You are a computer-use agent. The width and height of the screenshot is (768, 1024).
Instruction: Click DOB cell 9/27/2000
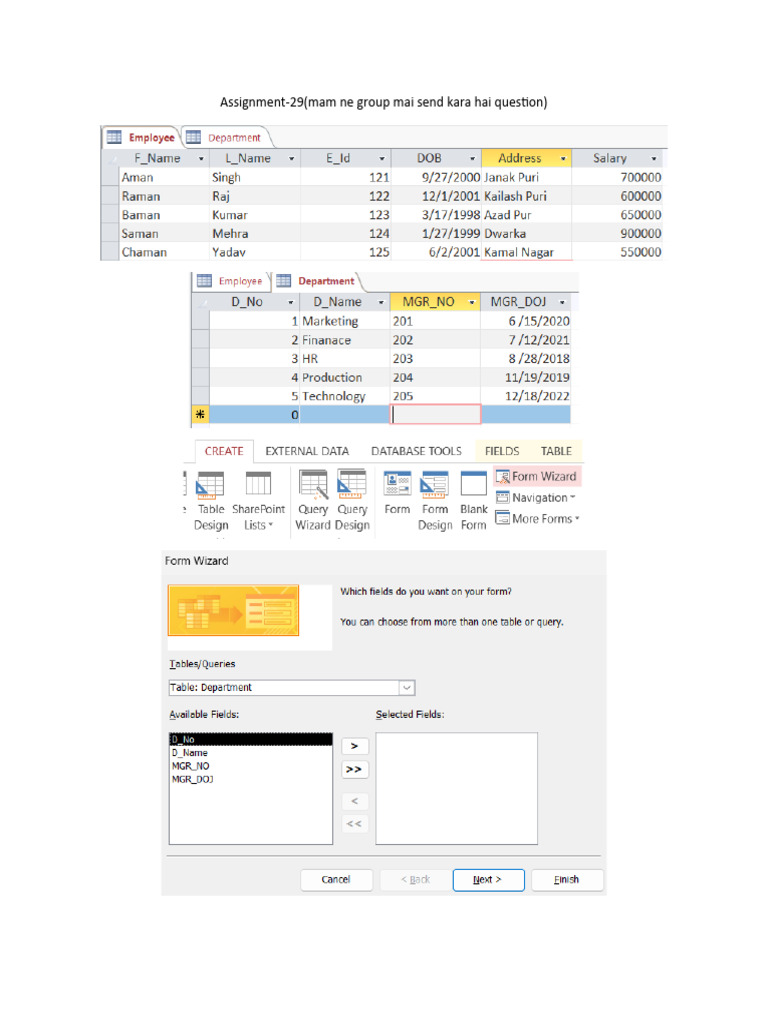(x=436, y=178)
